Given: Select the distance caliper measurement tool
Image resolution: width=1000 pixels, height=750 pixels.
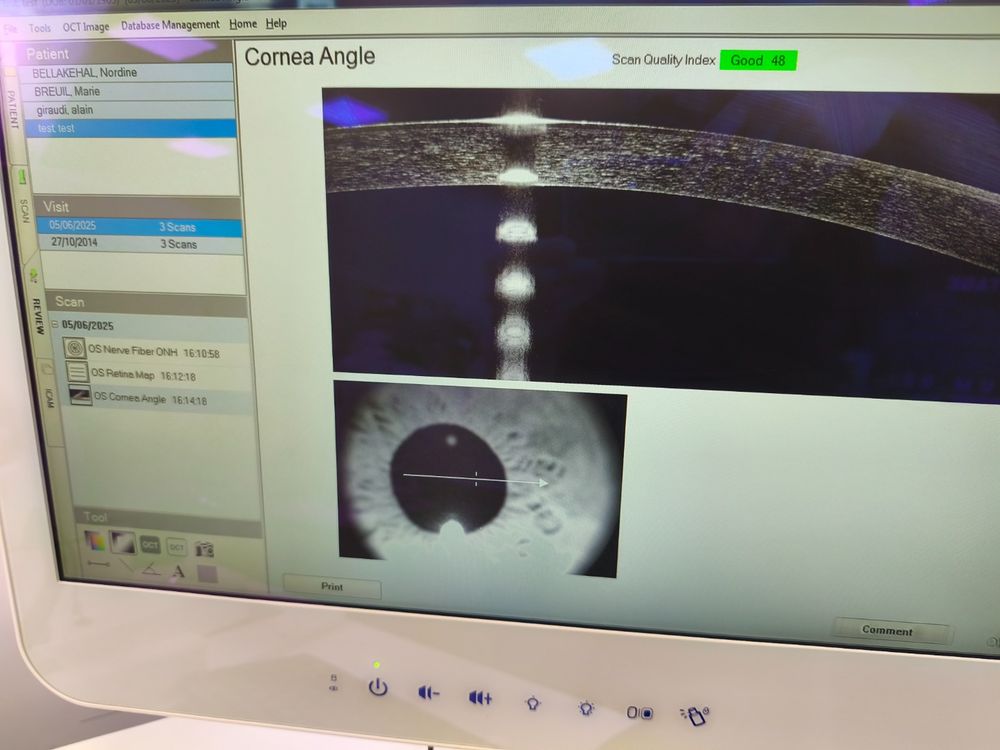Looking at the screenshot, I should 98,564.
